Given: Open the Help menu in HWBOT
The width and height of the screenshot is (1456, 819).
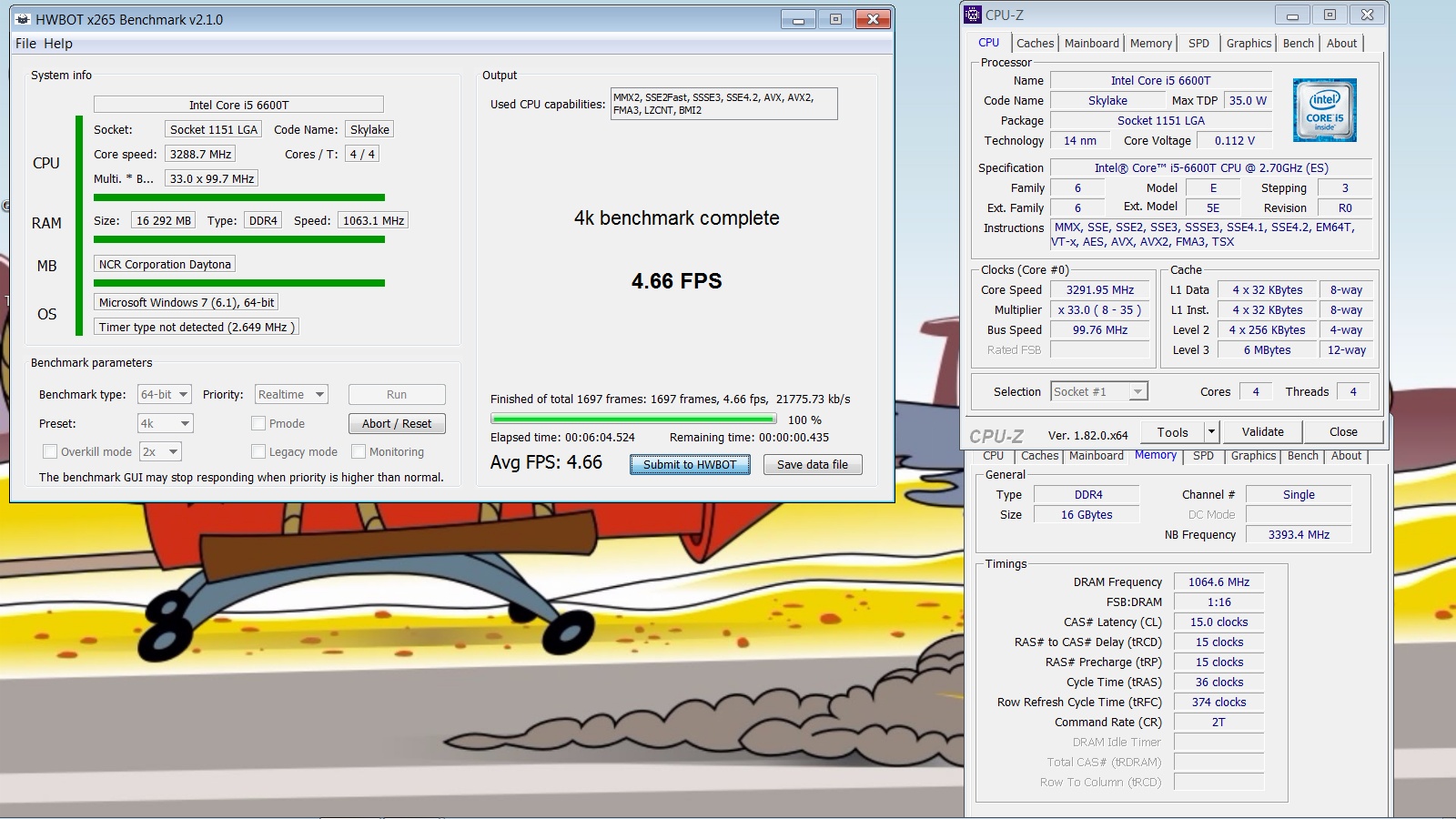Looking at the screenshot, I should coord(58,43).
